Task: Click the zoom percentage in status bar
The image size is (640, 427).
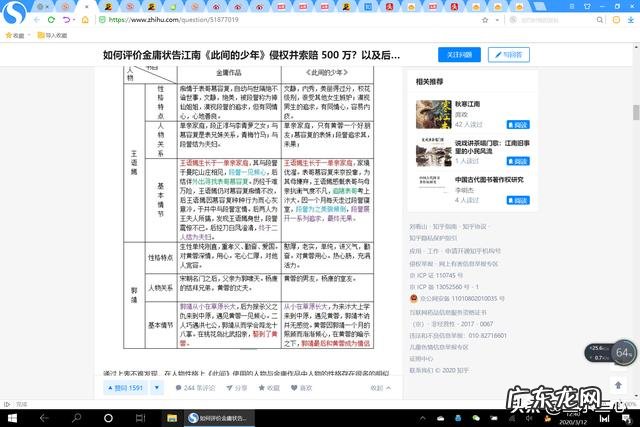Action: point(630,404)
